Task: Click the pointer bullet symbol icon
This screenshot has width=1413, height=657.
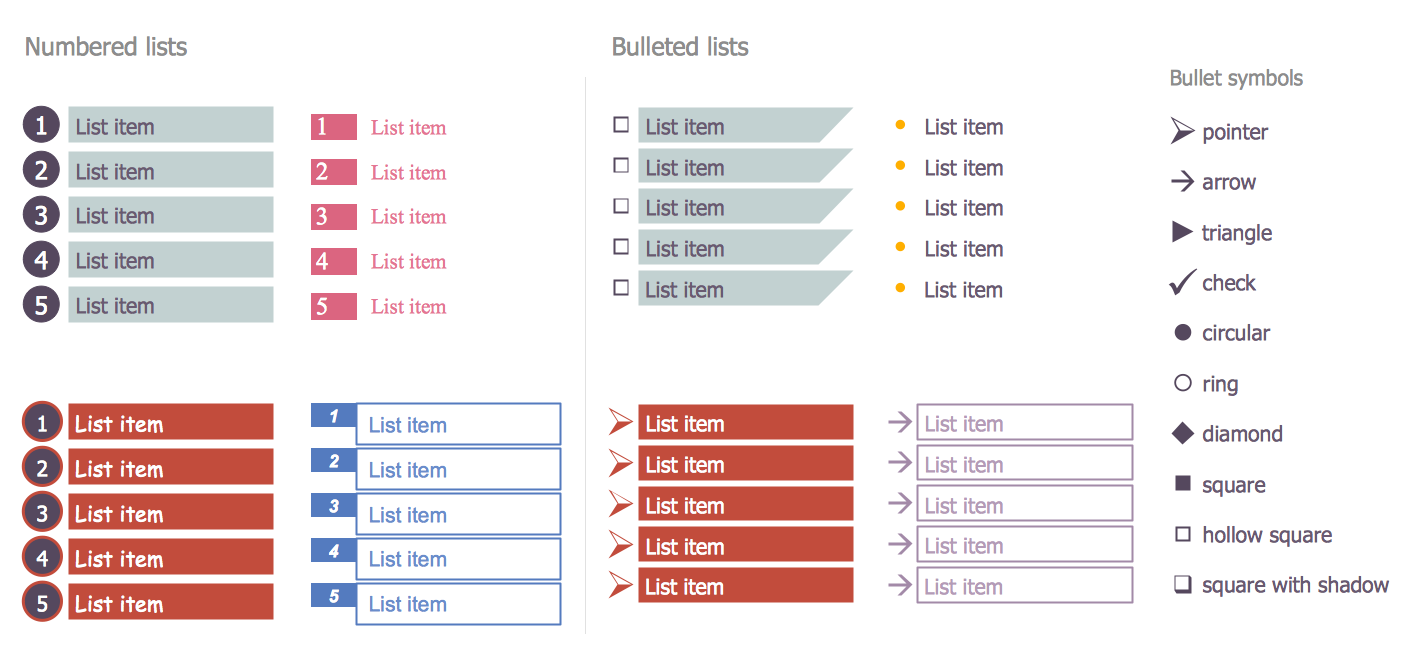Action: point(1182,131)
